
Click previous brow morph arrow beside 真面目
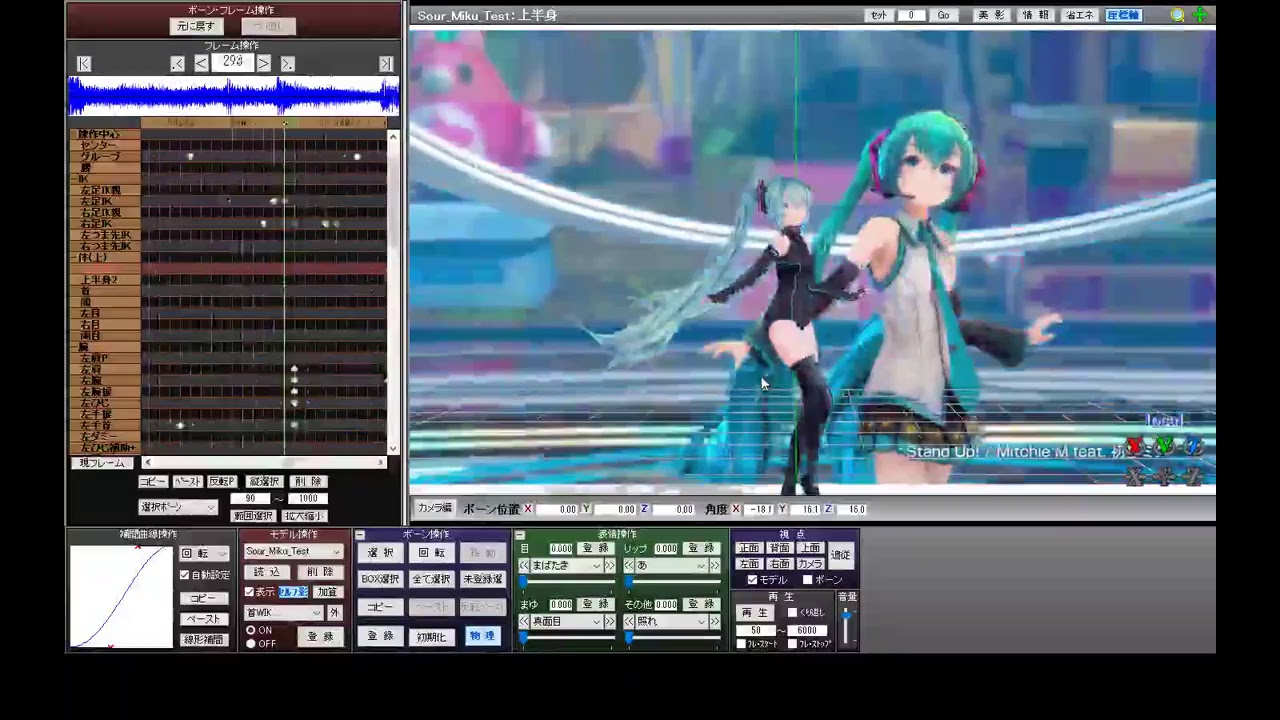click(524, 622)
